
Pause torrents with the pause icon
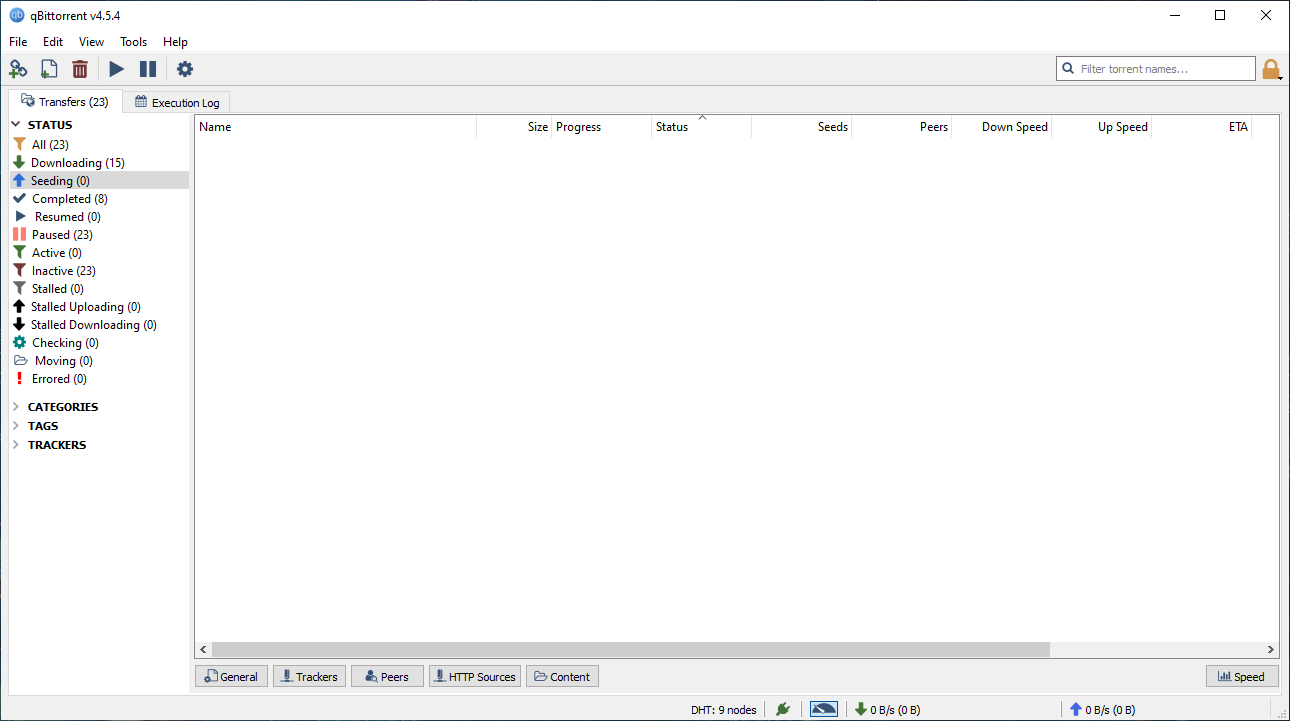(148, 69)
